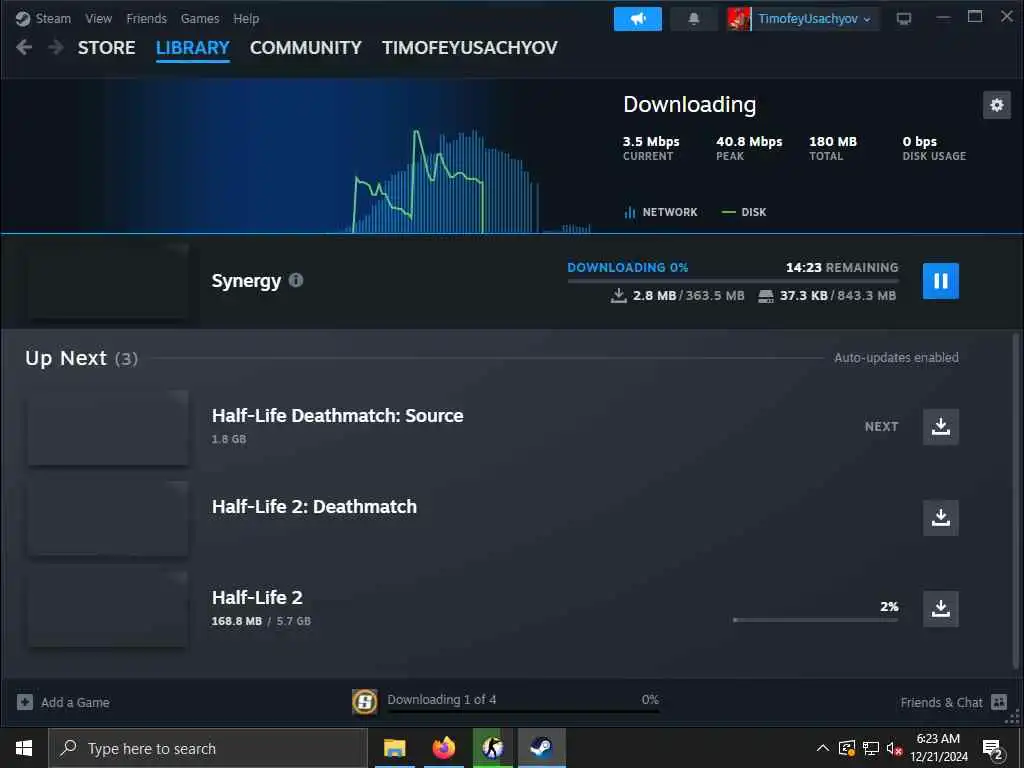This screenshot has width=1024, height=768.
Task: Click the Half-Life 2 thumbnail
Action: [x=108, y=609]
